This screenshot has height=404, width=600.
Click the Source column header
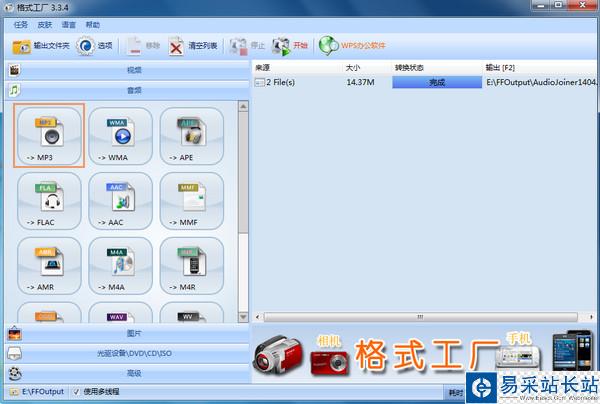[x=297, y=68]
